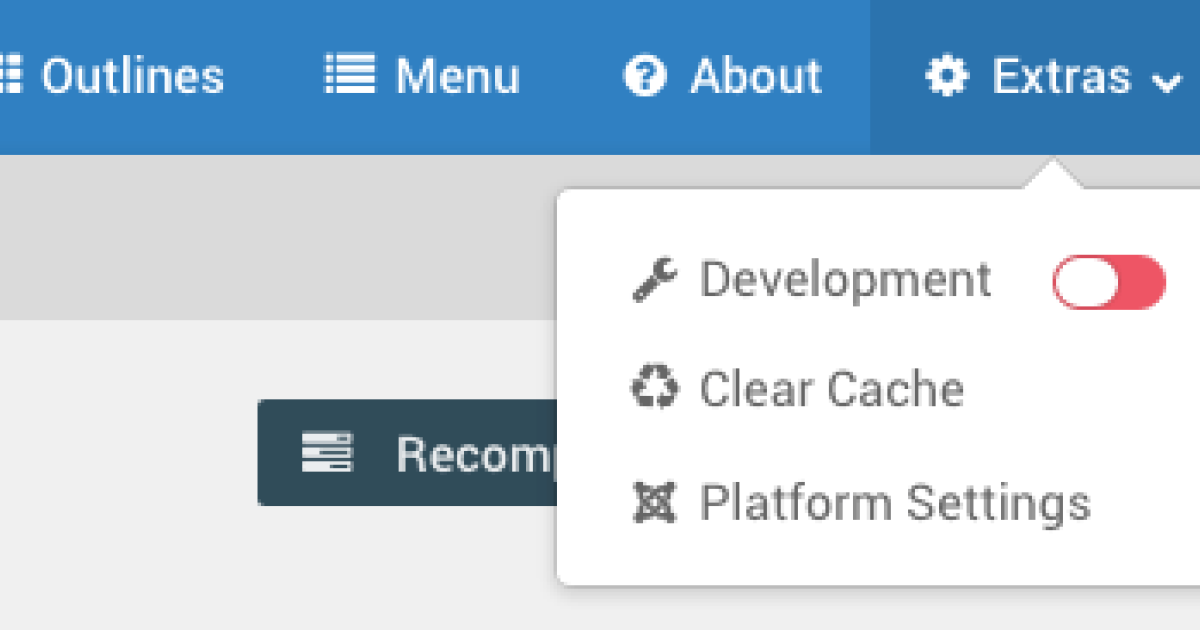This screenshot has width=1200, height=630.
Task: Enable Development via its label text
Action: point(845,280)
